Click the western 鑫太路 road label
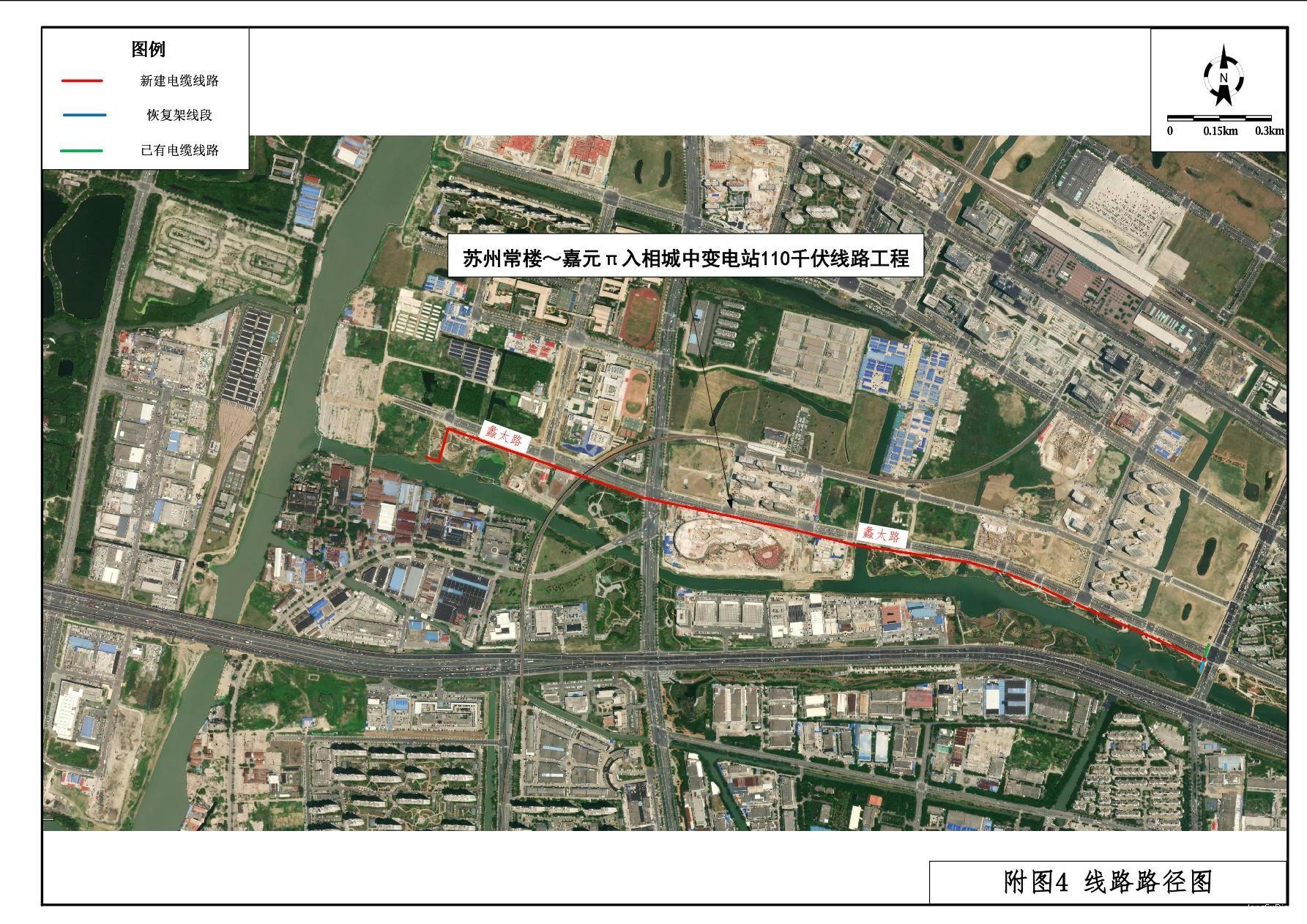 click(504, 436)
